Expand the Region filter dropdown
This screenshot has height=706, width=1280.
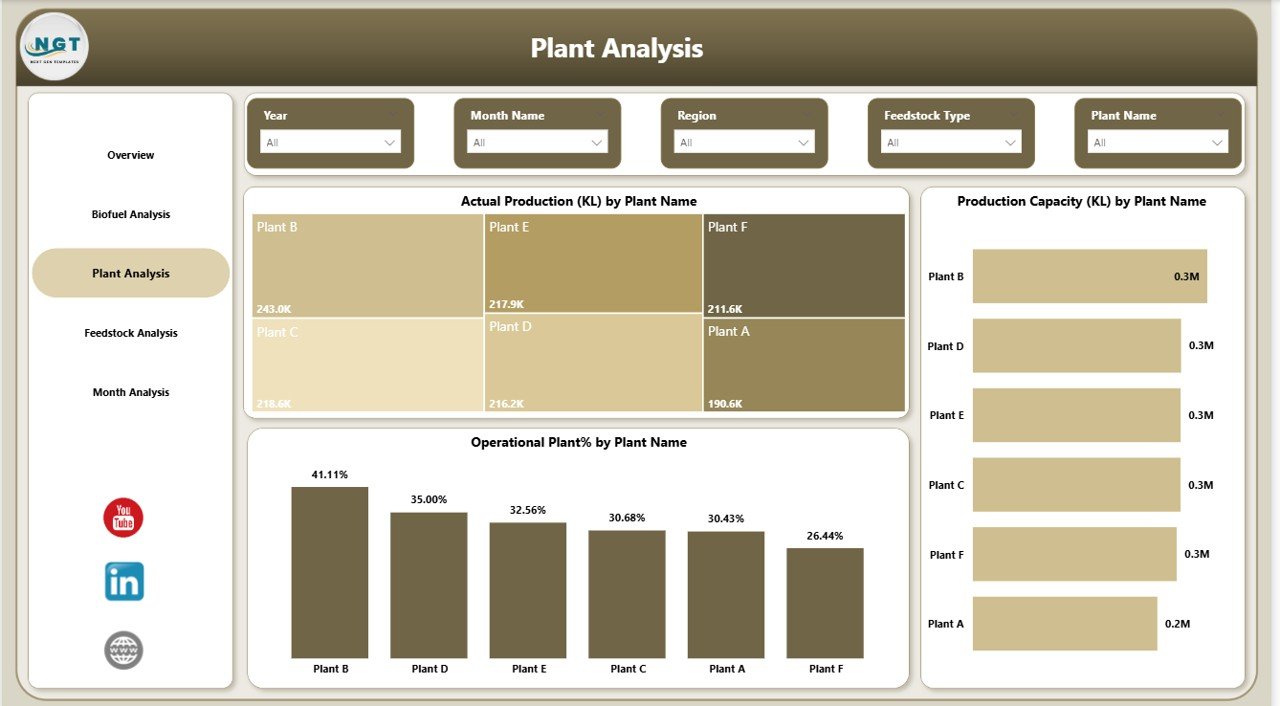803,141
